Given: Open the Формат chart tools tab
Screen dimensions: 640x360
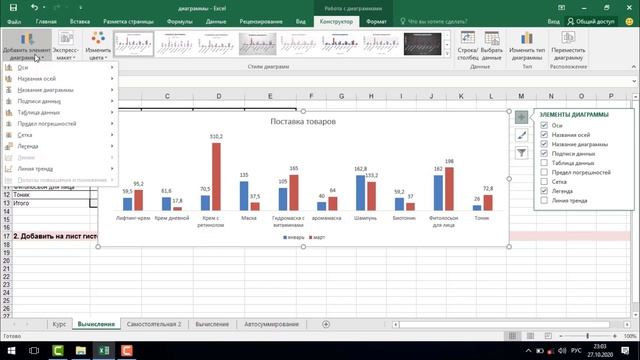Looking at the screenshot, I should [376, 21].
